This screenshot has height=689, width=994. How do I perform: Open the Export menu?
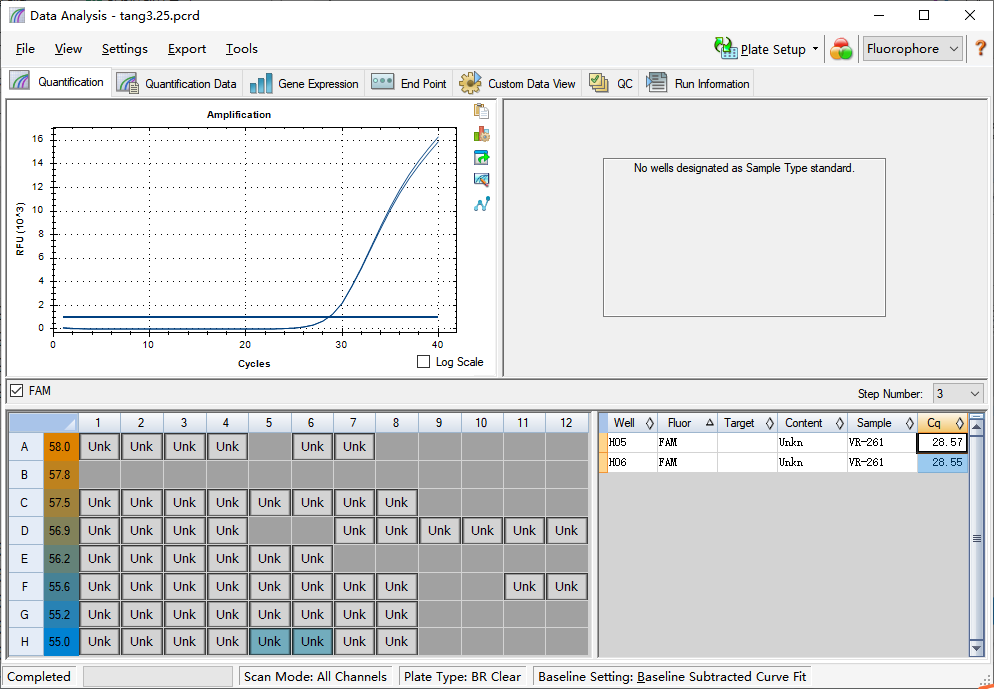(x=186, y=49)
